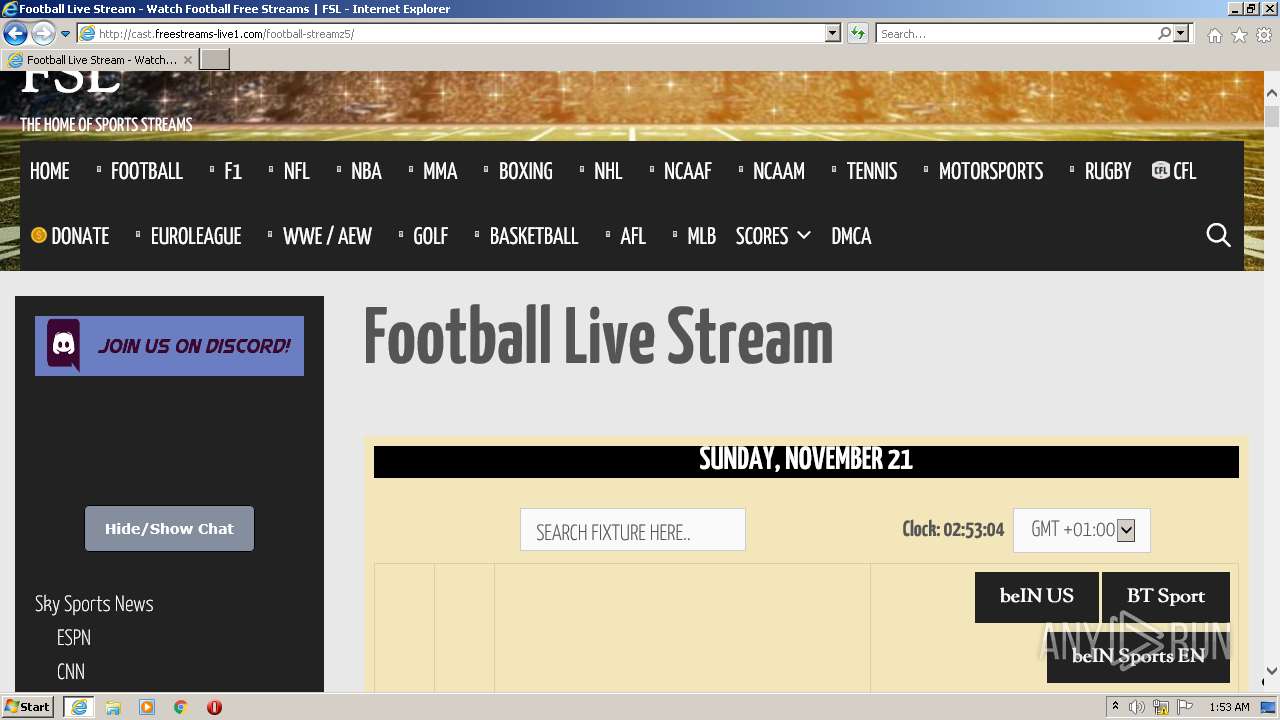Open the MMA menu item

[440, 171]
